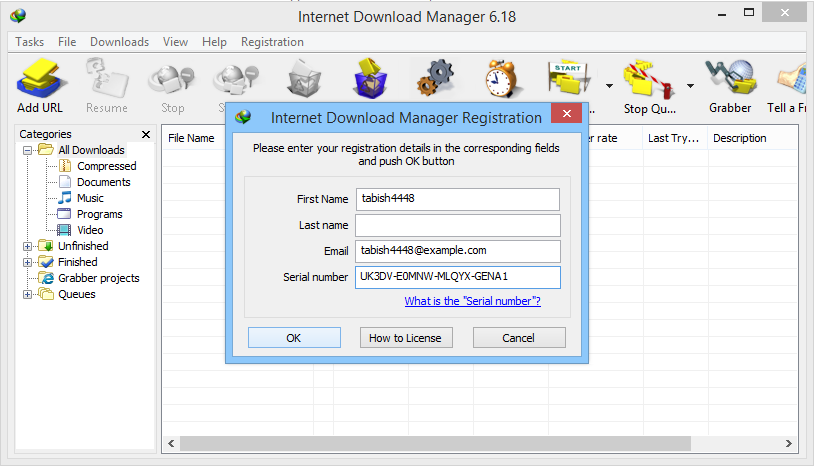Click the Start Queue icon
This screenshot has width=815, height=467.
[570, 78]
